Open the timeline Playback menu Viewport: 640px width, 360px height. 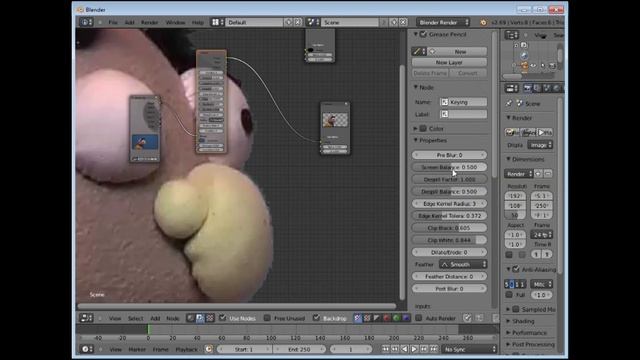(x=187, y=349)
